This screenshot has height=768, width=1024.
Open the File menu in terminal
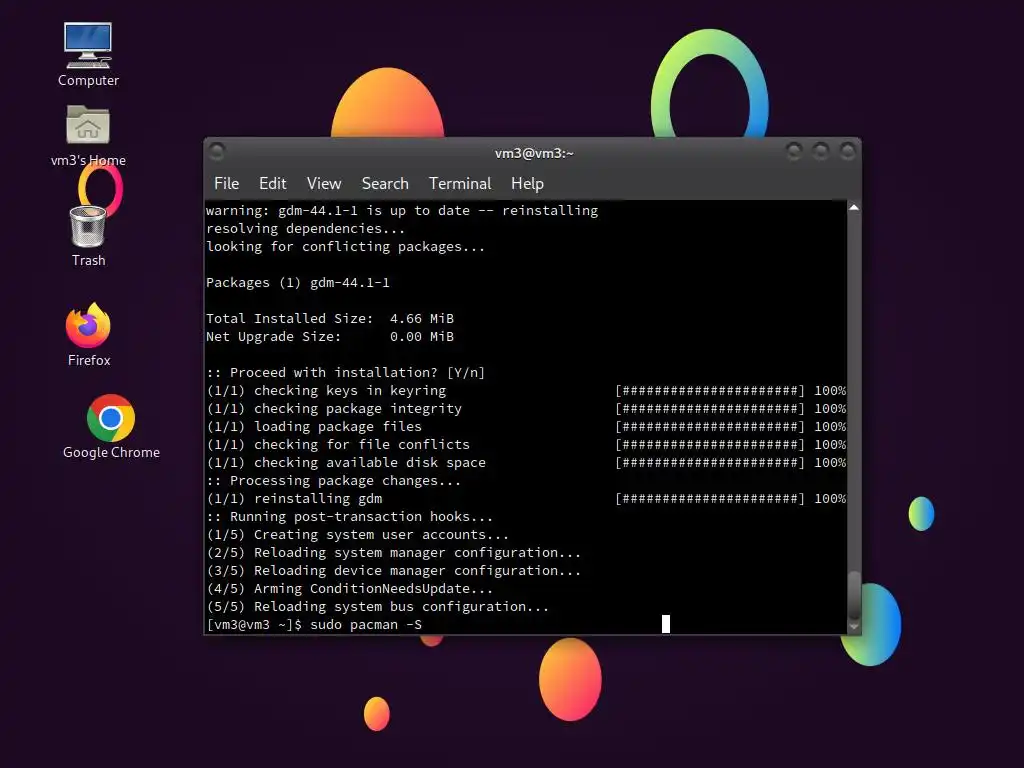(227, 184)
